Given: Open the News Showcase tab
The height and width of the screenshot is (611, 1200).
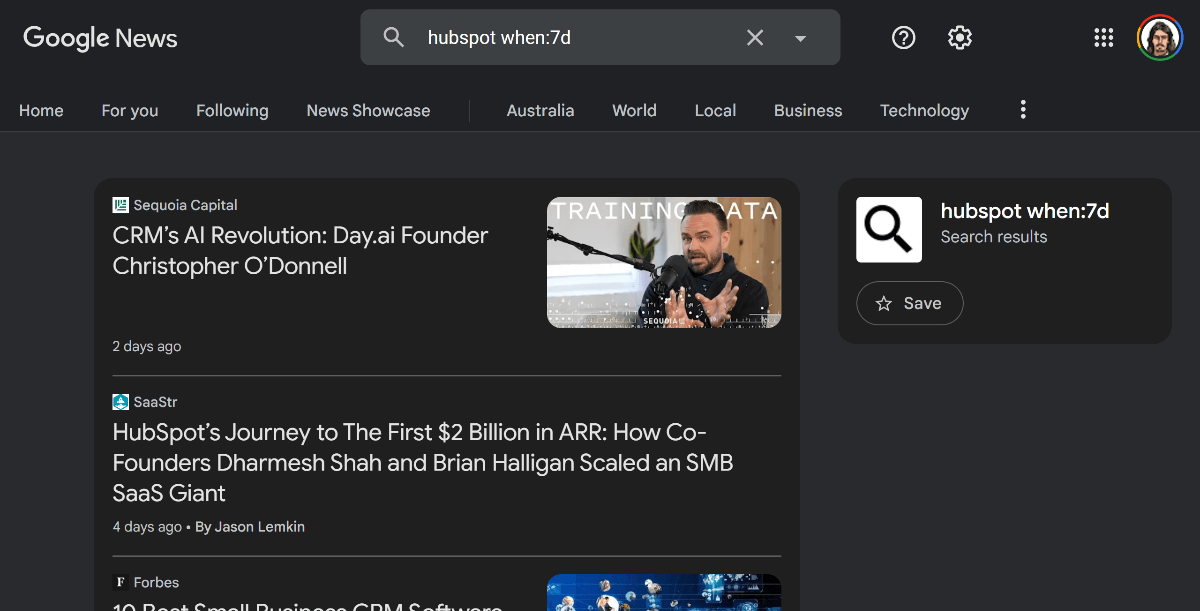Looking at the screenshot, I should pos(368,111).
